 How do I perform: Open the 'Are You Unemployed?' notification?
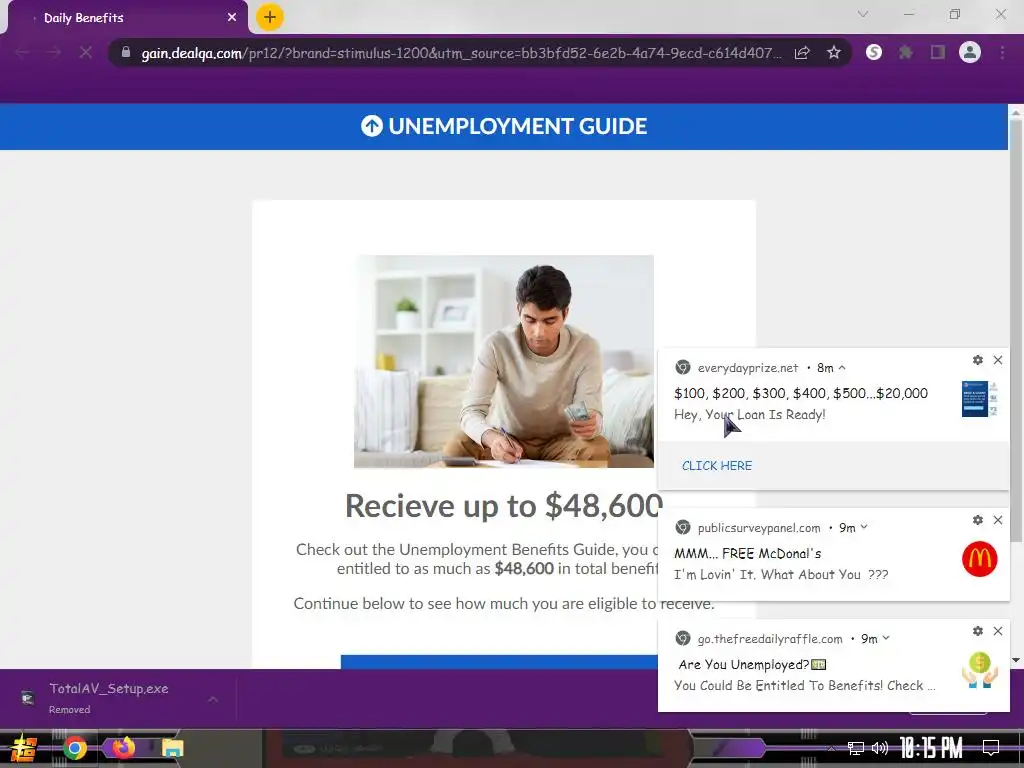(833, 665)
